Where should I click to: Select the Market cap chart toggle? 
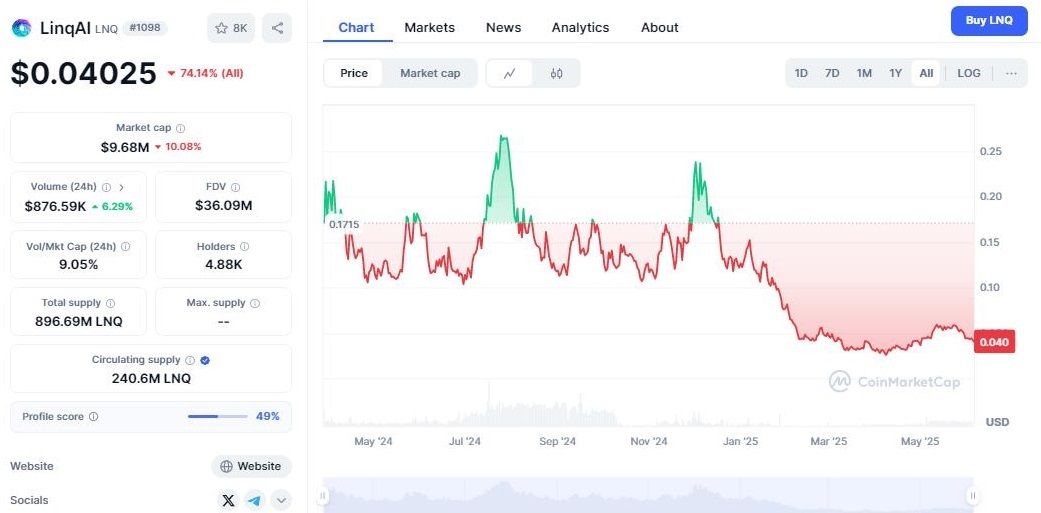coord(430,73)
